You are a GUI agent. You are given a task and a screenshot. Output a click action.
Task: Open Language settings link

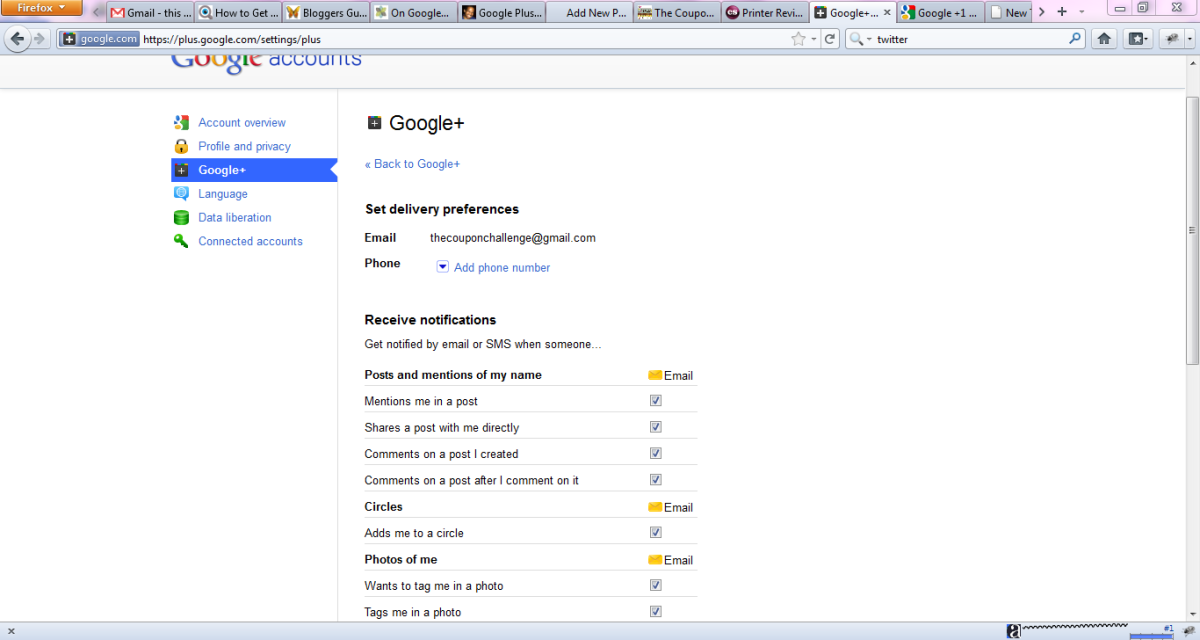[x=223, y=194]
